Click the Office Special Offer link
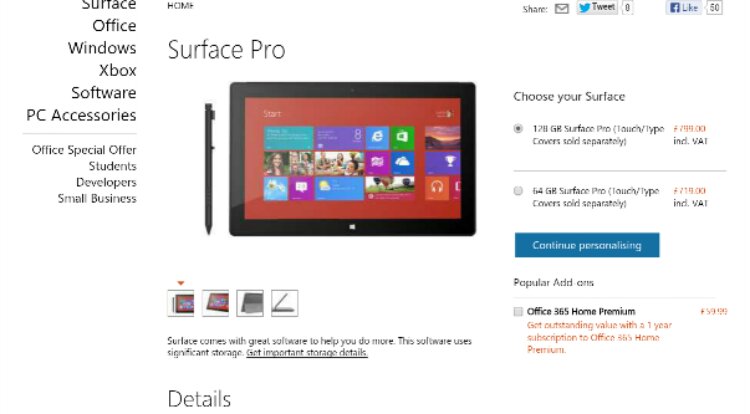 point(84,150)
